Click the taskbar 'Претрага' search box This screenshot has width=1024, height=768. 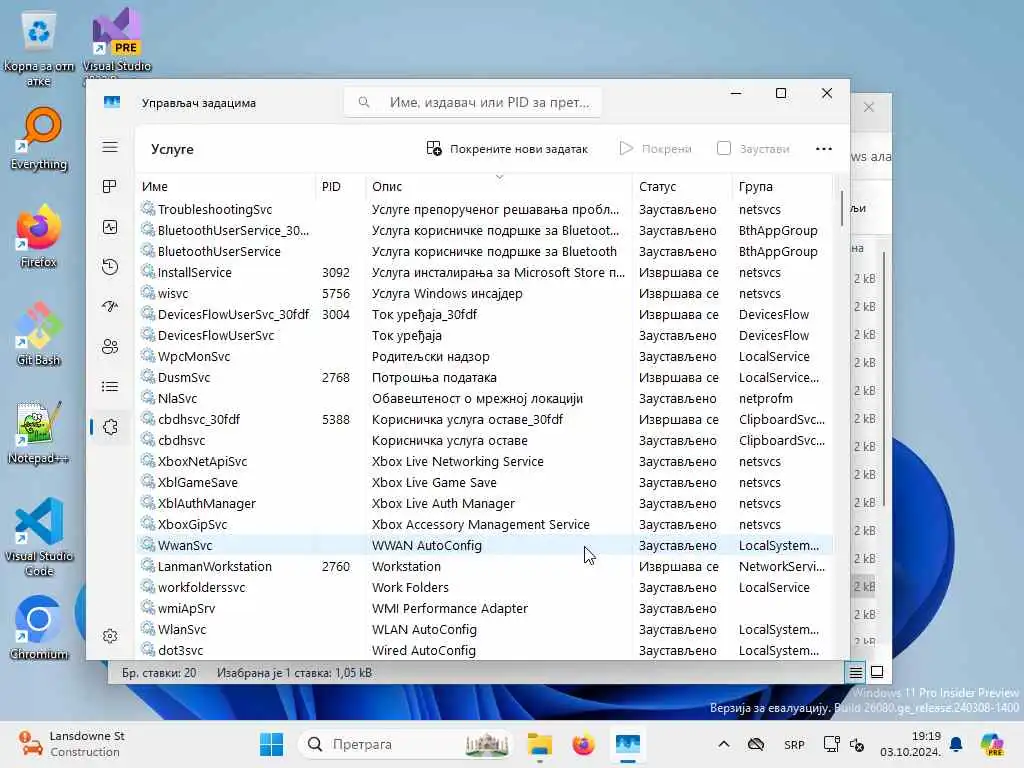405,744
